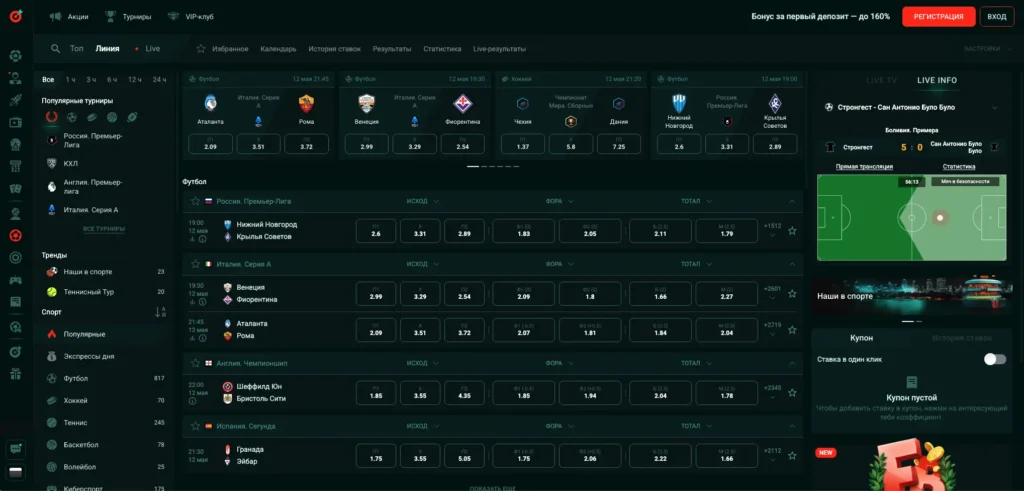Click the search magnifier icon
1024x491 pixels.
coord(55,48)
